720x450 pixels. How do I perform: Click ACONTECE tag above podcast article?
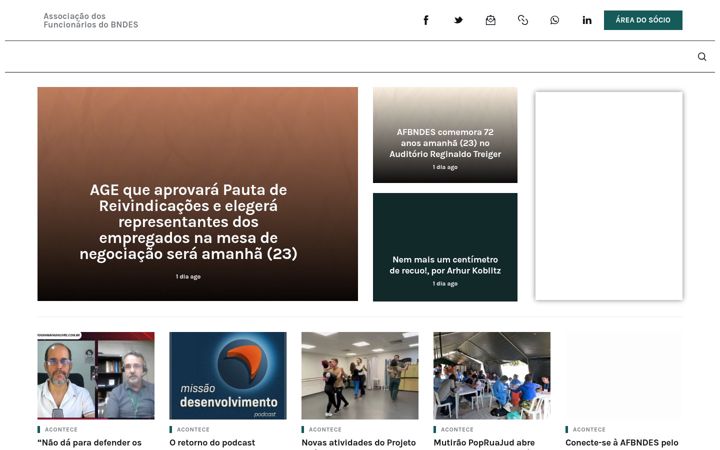tap(193, 429)
